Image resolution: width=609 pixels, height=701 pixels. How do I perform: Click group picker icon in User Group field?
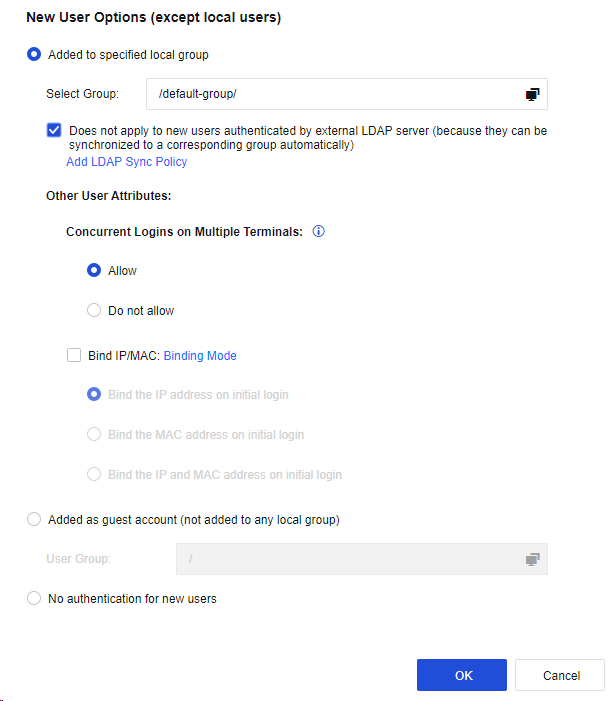pos(533,559)
